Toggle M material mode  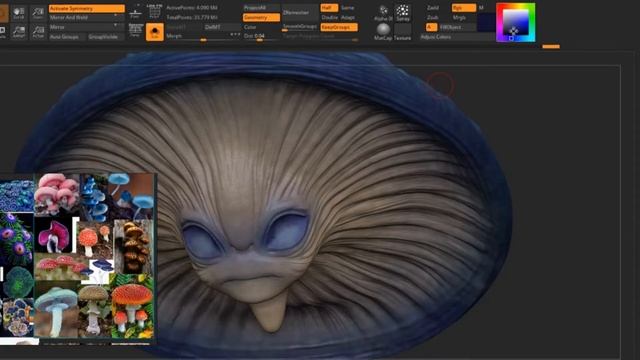pyautogui.click(x=481, y=8)
